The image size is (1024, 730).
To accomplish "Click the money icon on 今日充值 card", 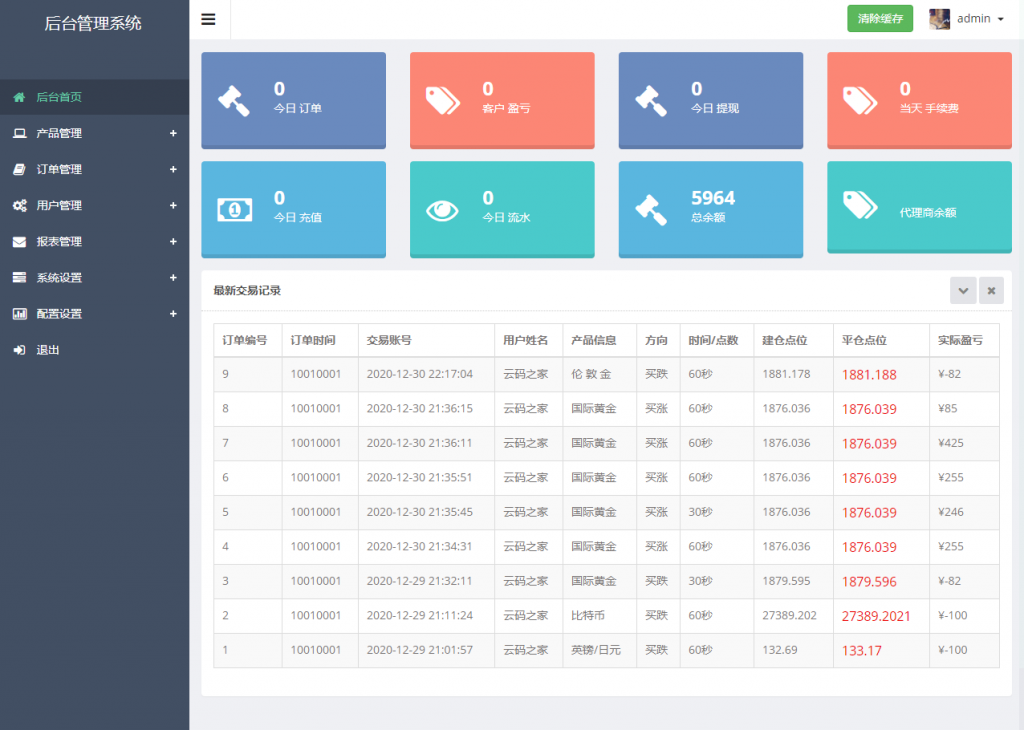I will pos(234,209).
